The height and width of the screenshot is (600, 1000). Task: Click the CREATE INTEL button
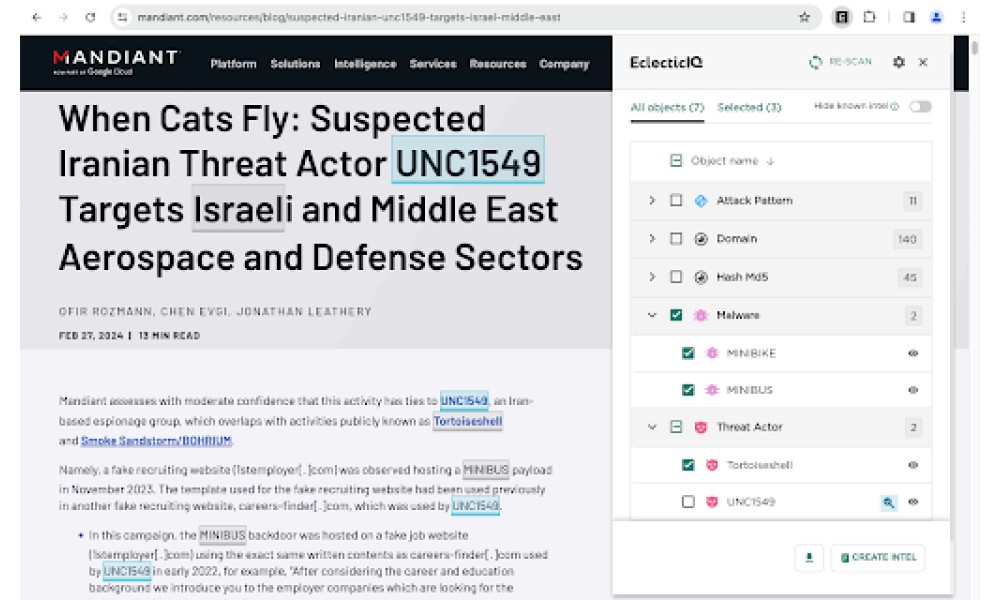[878, 558]
